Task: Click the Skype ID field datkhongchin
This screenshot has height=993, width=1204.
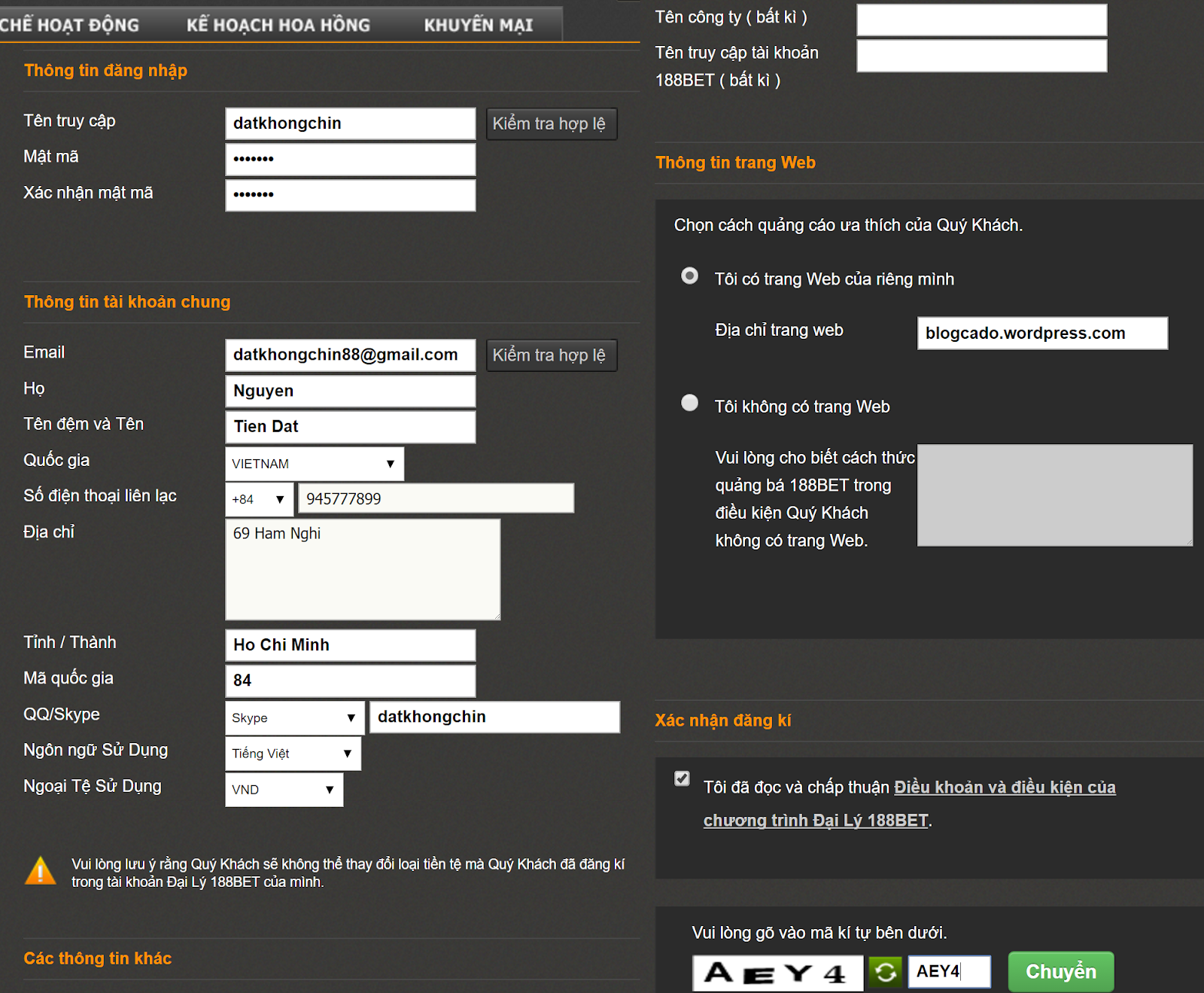Action: (495, 717)
